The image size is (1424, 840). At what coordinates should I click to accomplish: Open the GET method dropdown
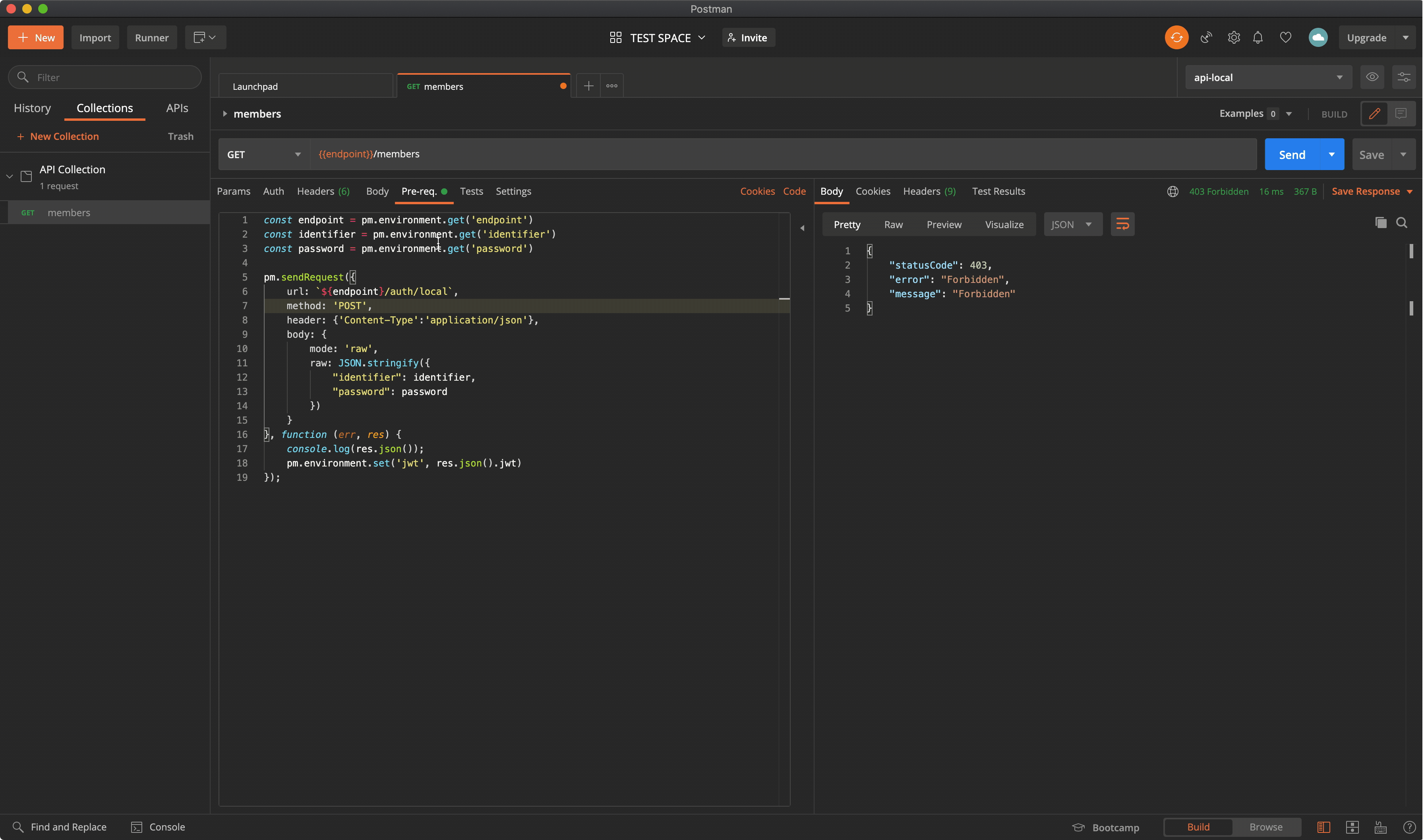click(x=264, y=154)
